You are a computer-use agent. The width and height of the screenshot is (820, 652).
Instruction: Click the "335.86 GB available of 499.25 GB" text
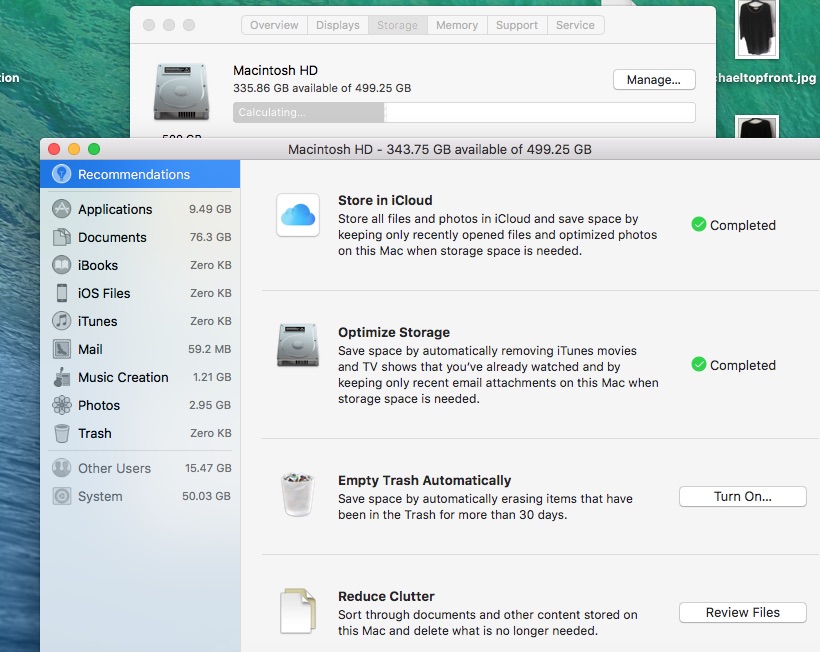322,88
